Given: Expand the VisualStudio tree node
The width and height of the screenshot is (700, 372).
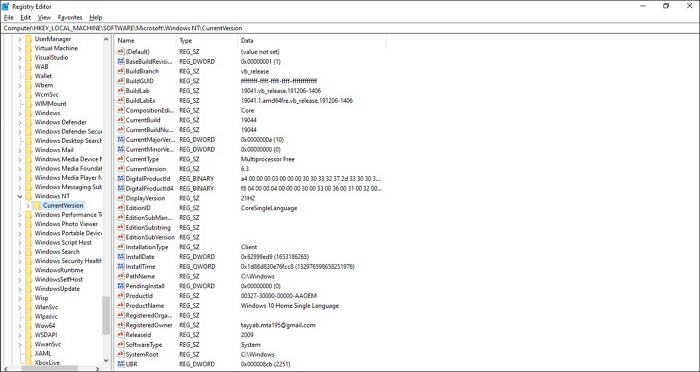Looking at the screenshot, I should pos(20,57).
